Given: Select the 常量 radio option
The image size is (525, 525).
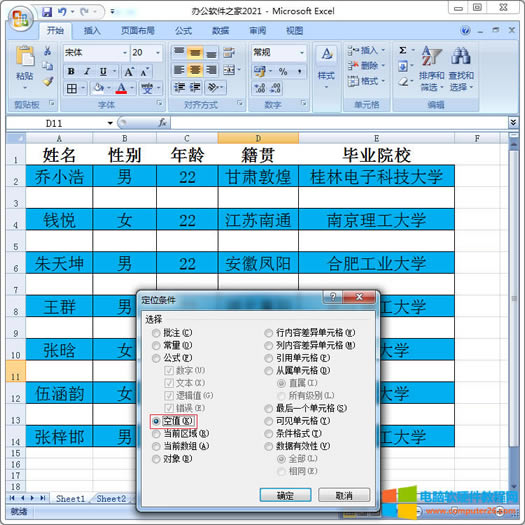Looking at the screenshot, I should coord(172,345).
